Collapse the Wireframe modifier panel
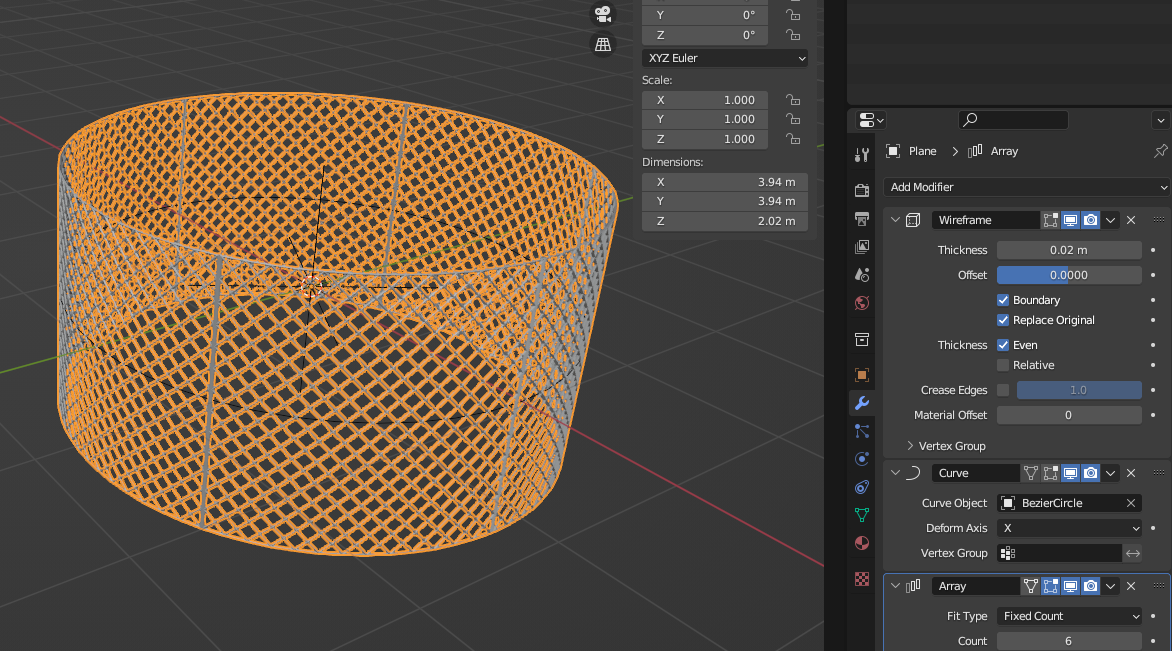This screenshot has height=651, width=1172. coord(895,220)
